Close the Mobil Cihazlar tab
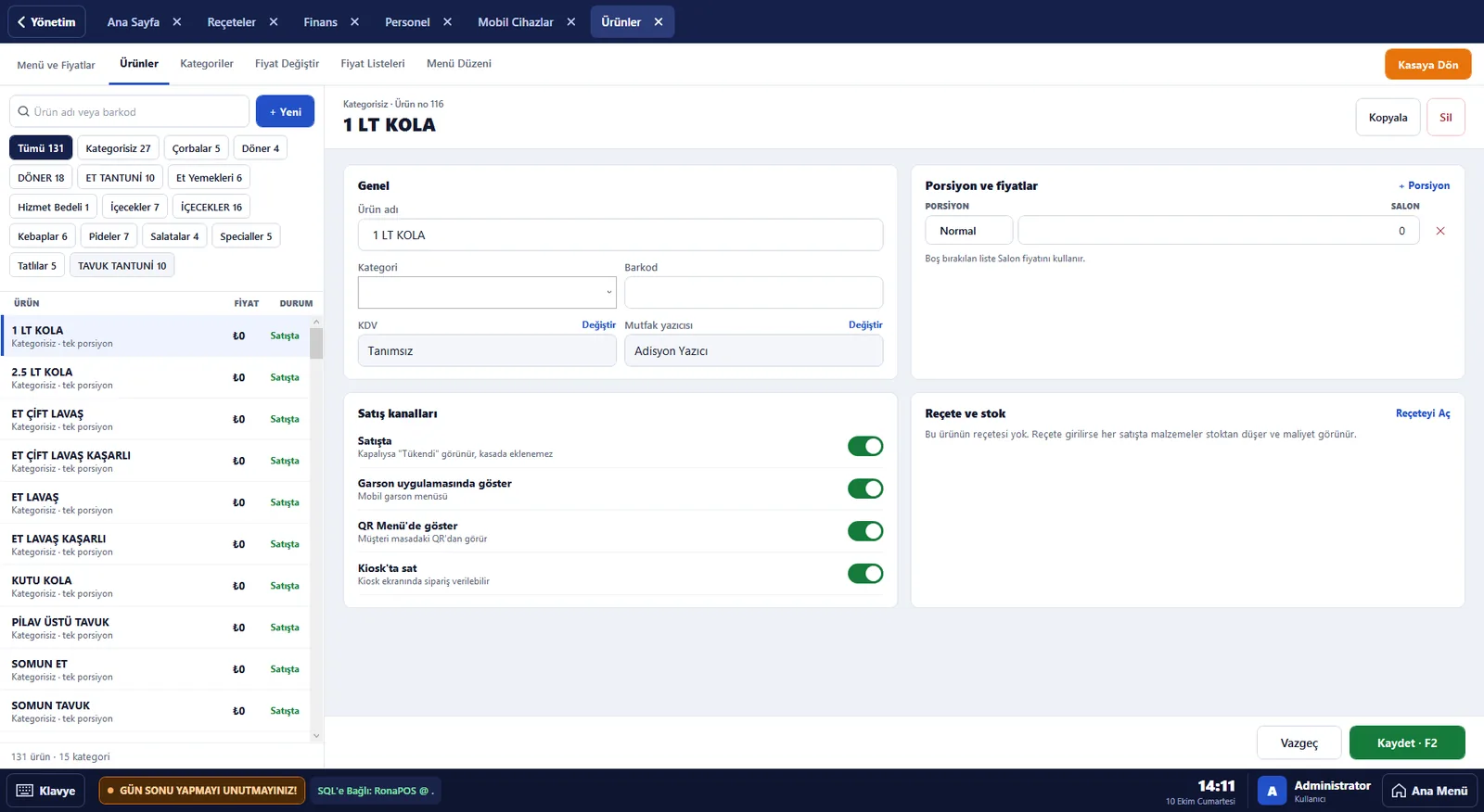This screenshot has height=812, width=1484. (x=570, y=22)
